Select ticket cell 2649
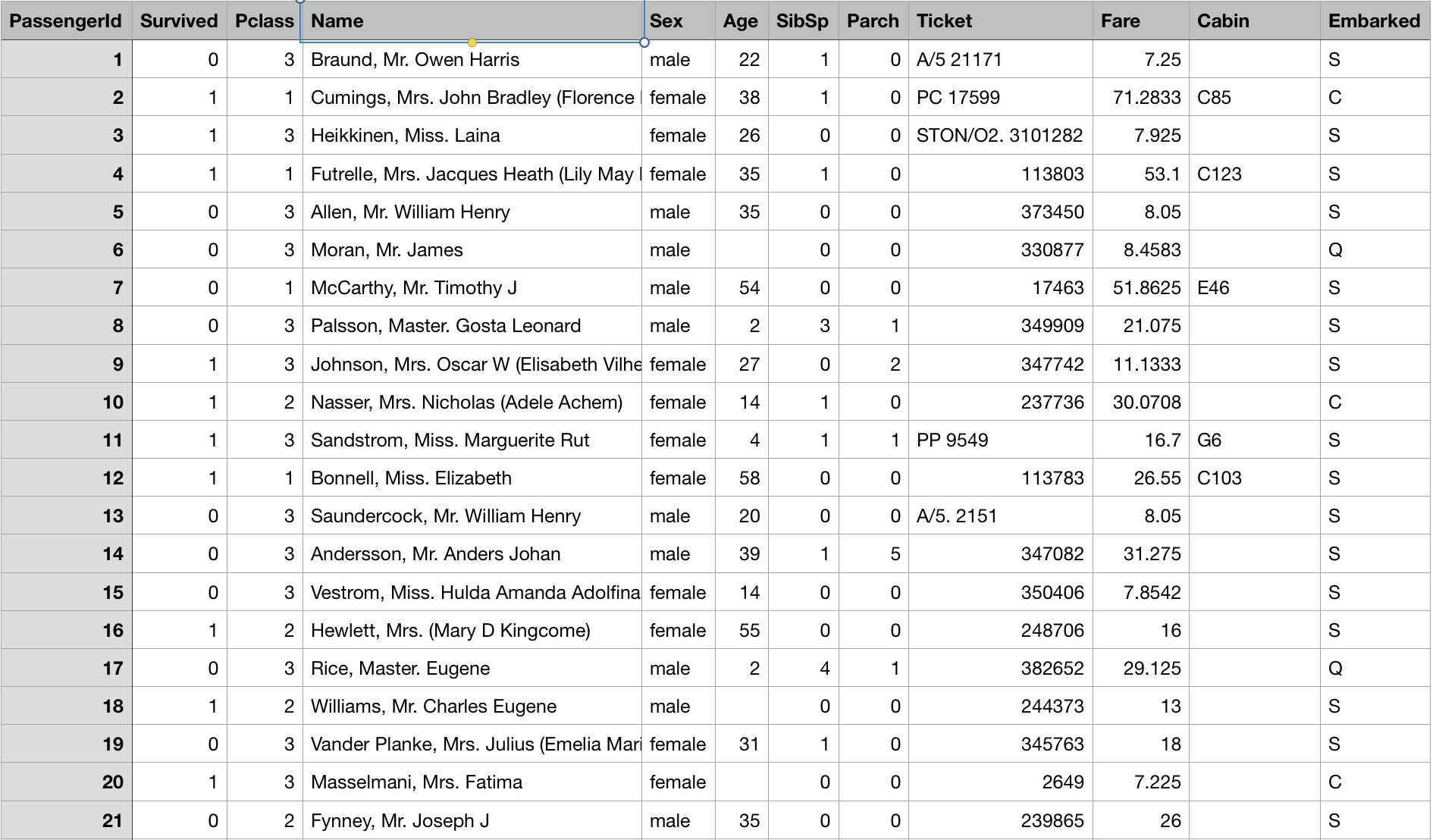1436x840 pixels. [1000, 782]
